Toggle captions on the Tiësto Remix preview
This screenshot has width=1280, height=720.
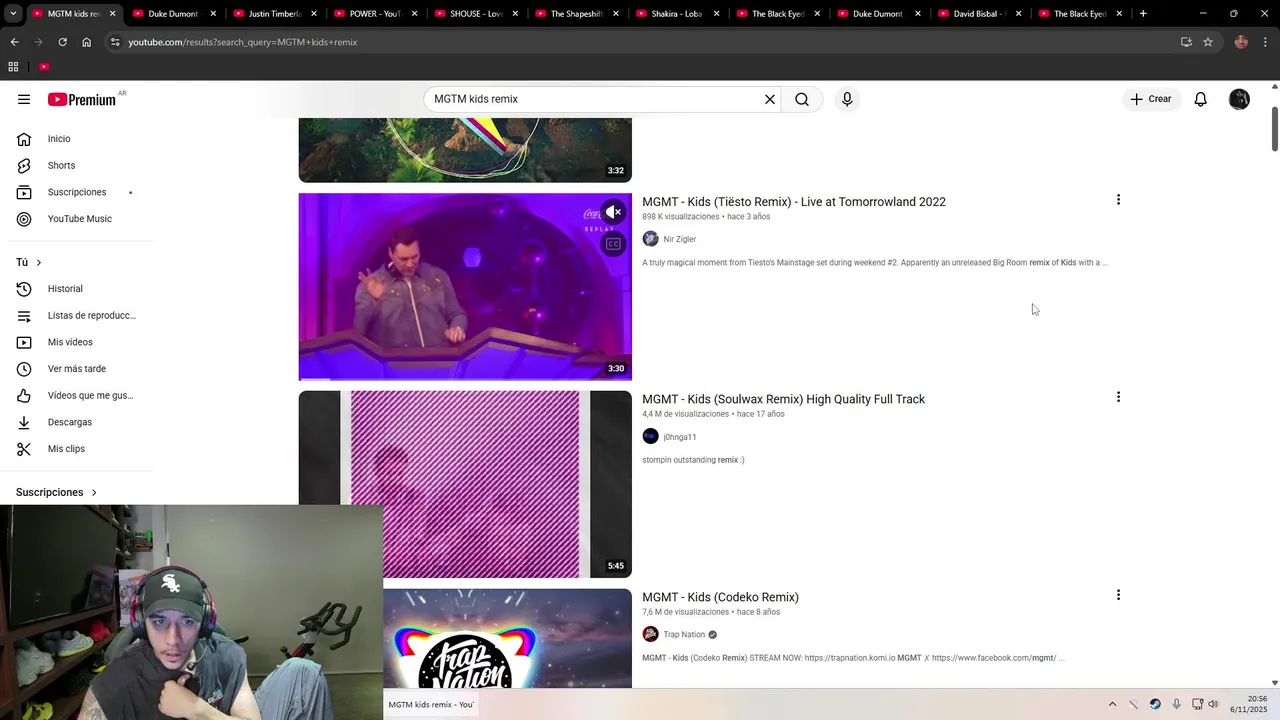click(614, 244)
